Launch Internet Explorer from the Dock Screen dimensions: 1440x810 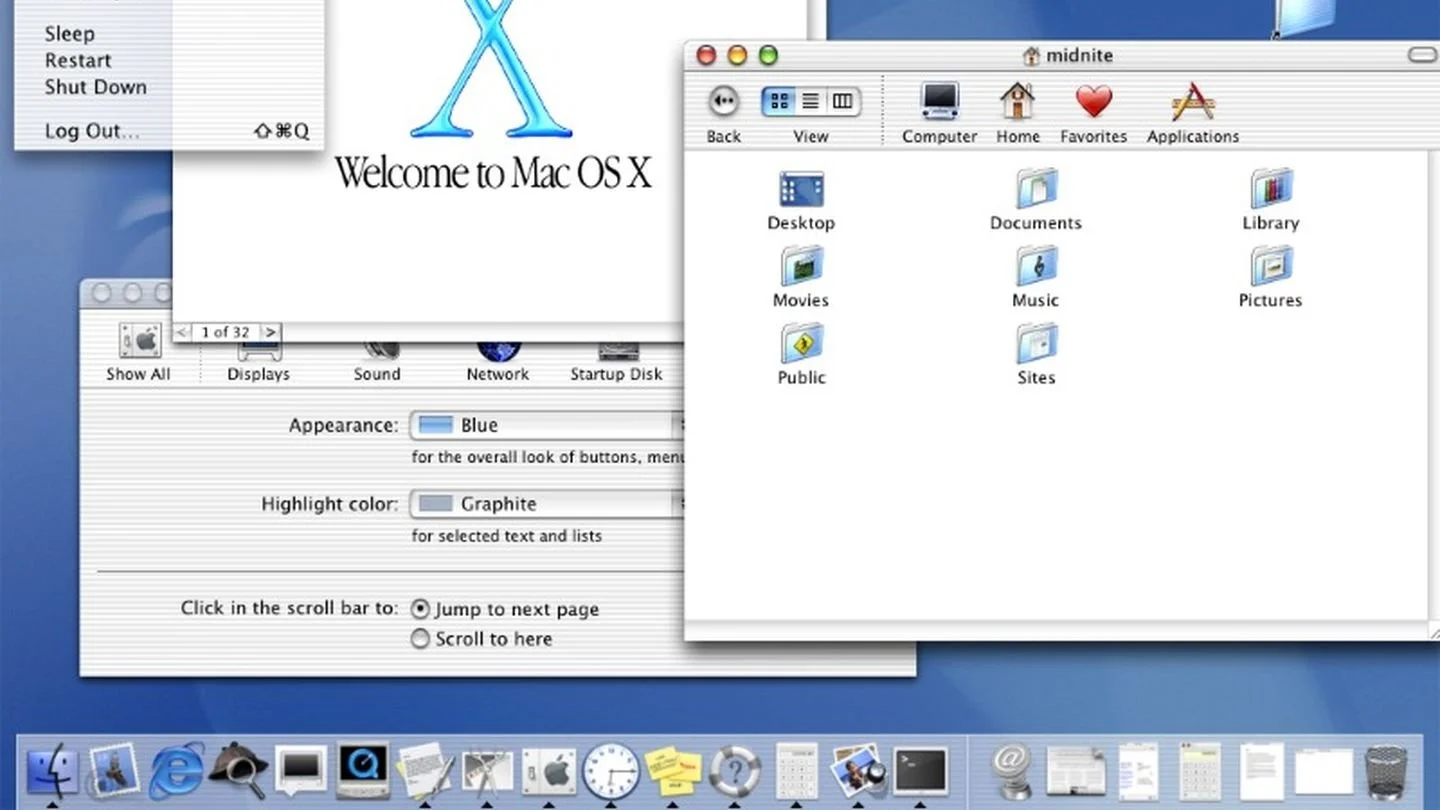pyautogui.click(x=177, y=771)
